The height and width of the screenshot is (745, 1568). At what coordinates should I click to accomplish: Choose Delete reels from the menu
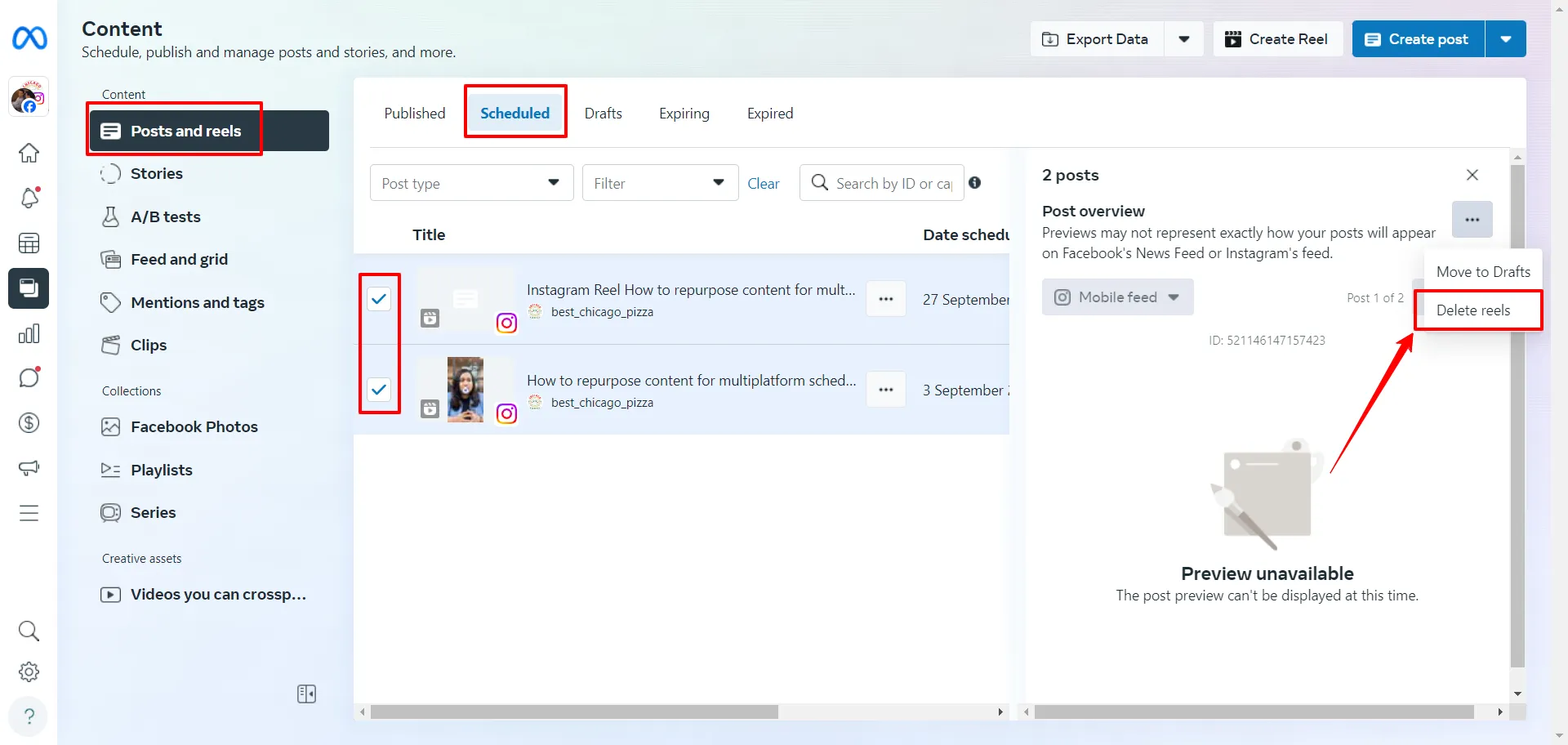pyautogui.click(x=1473, y=310)
